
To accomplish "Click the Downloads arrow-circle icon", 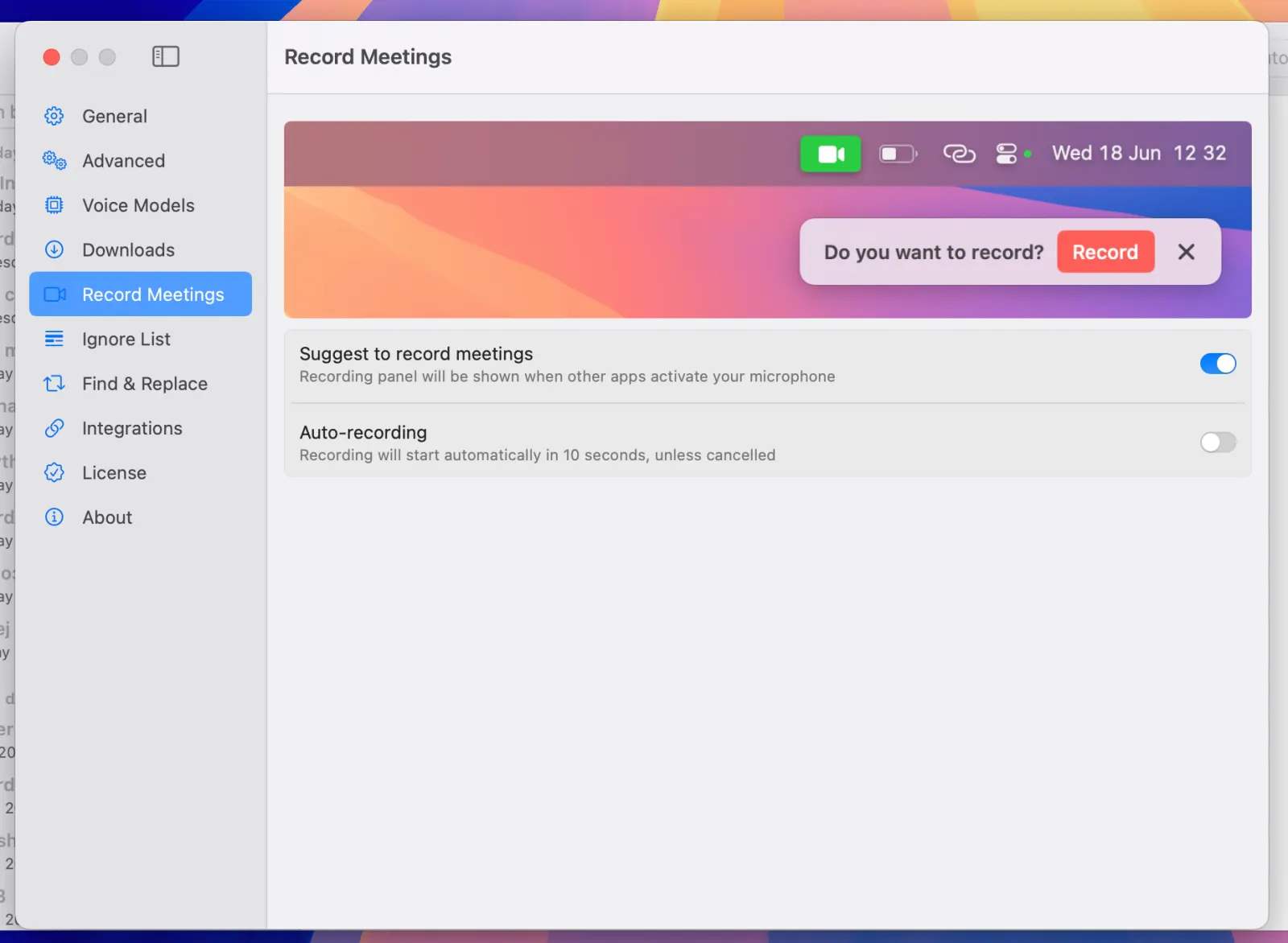I will tap(54, 249).
